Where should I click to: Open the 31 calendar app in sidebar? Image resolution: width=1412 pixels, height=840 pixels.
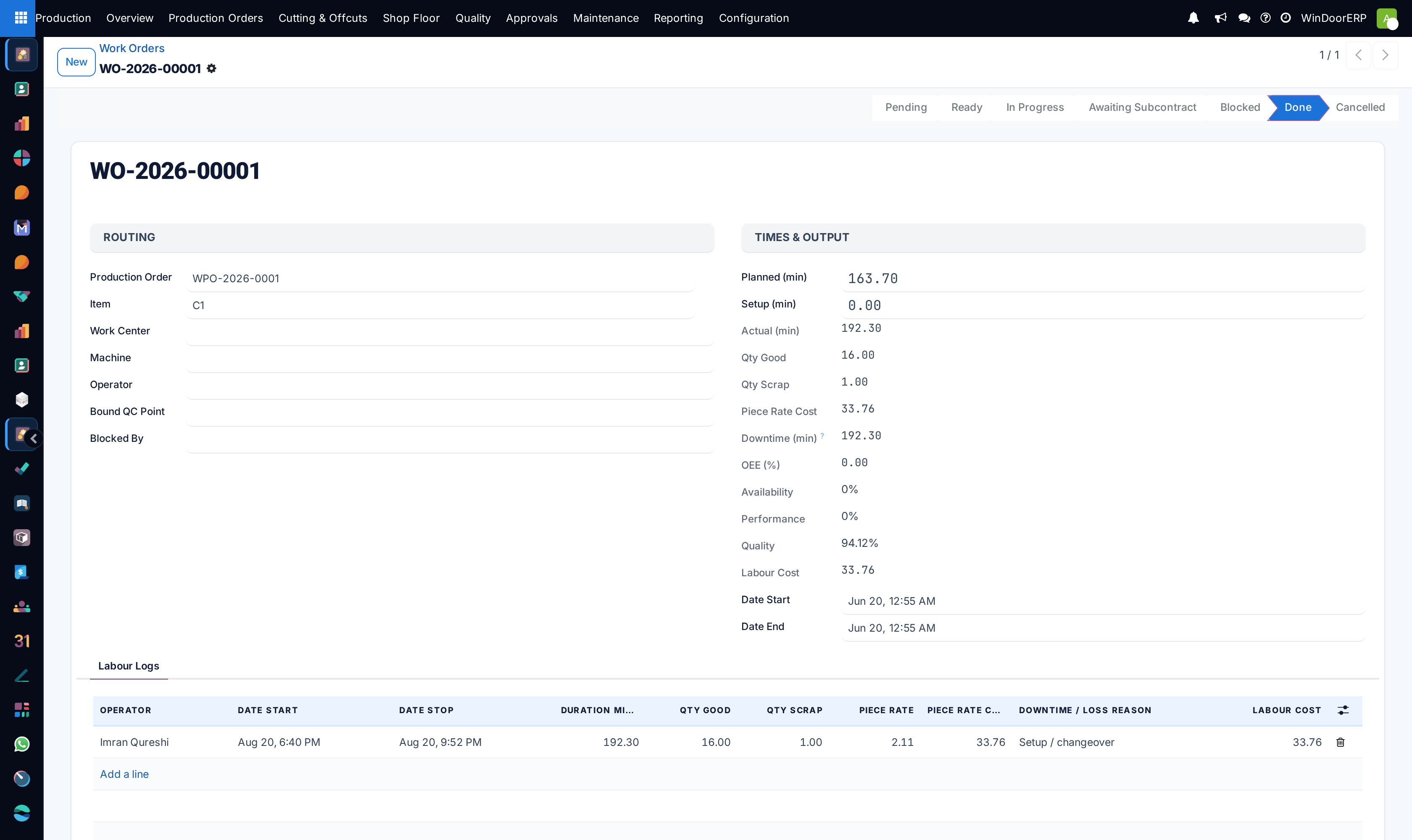[21, 641]
